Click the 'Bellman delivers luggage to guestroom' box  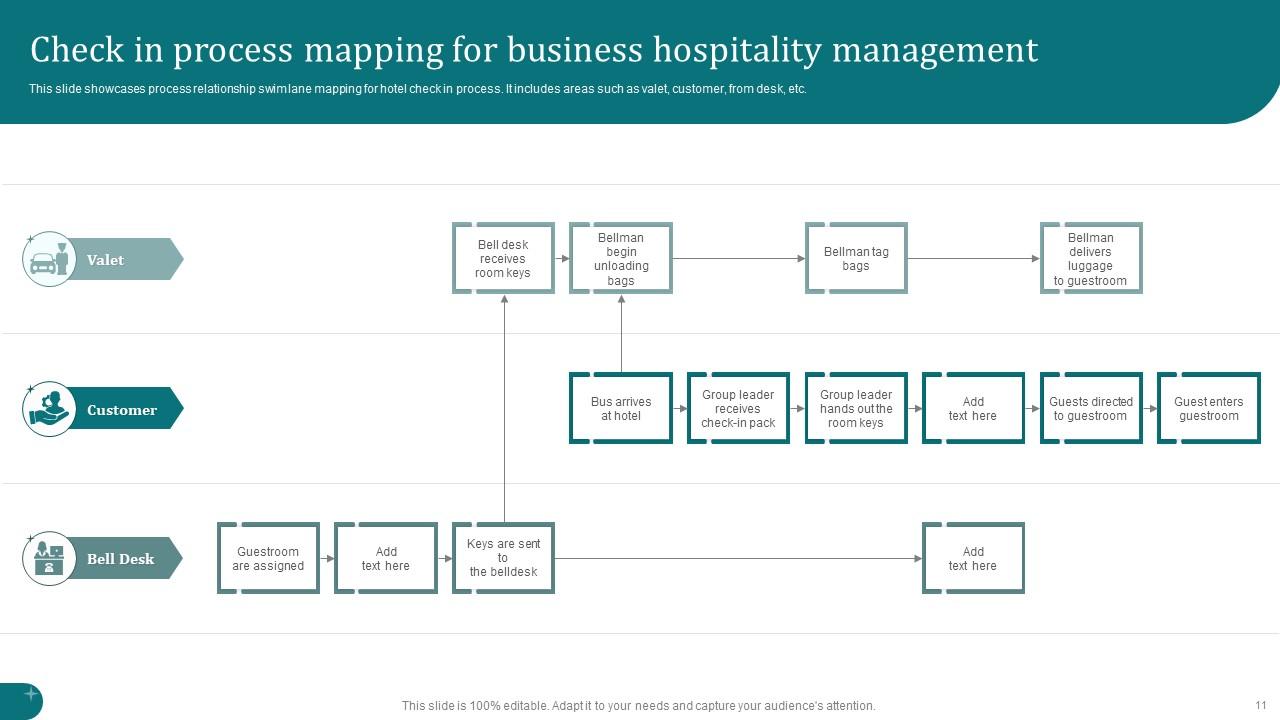click(x=1091, y=258)
